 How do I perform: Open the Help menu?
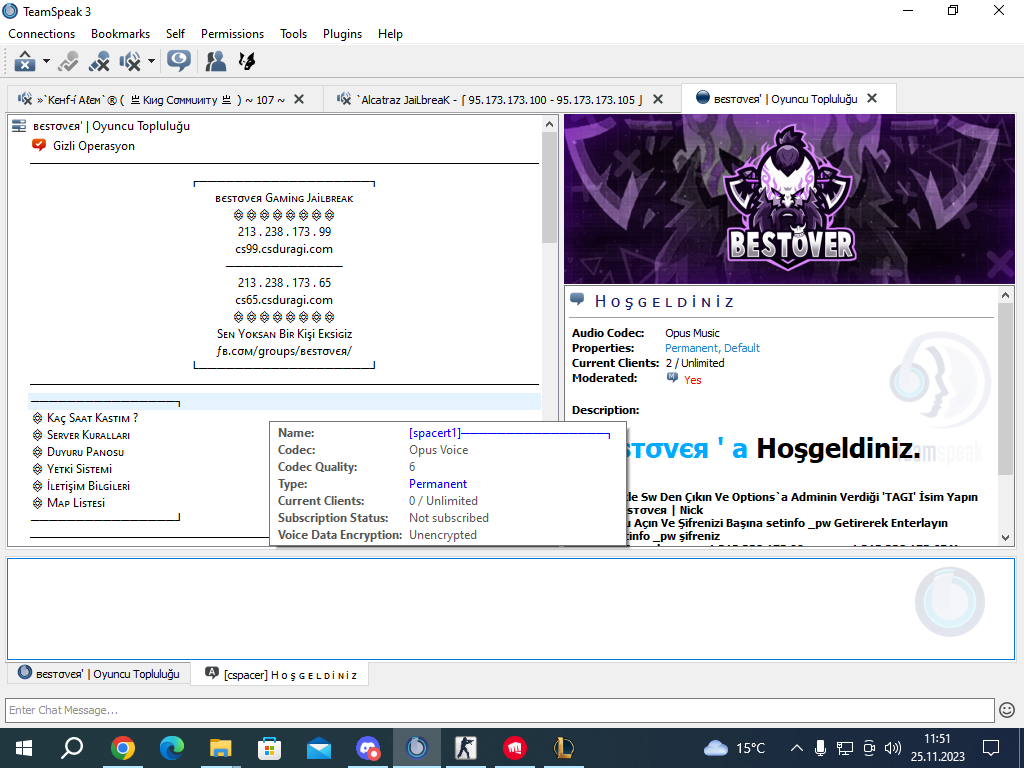point(390,34)
